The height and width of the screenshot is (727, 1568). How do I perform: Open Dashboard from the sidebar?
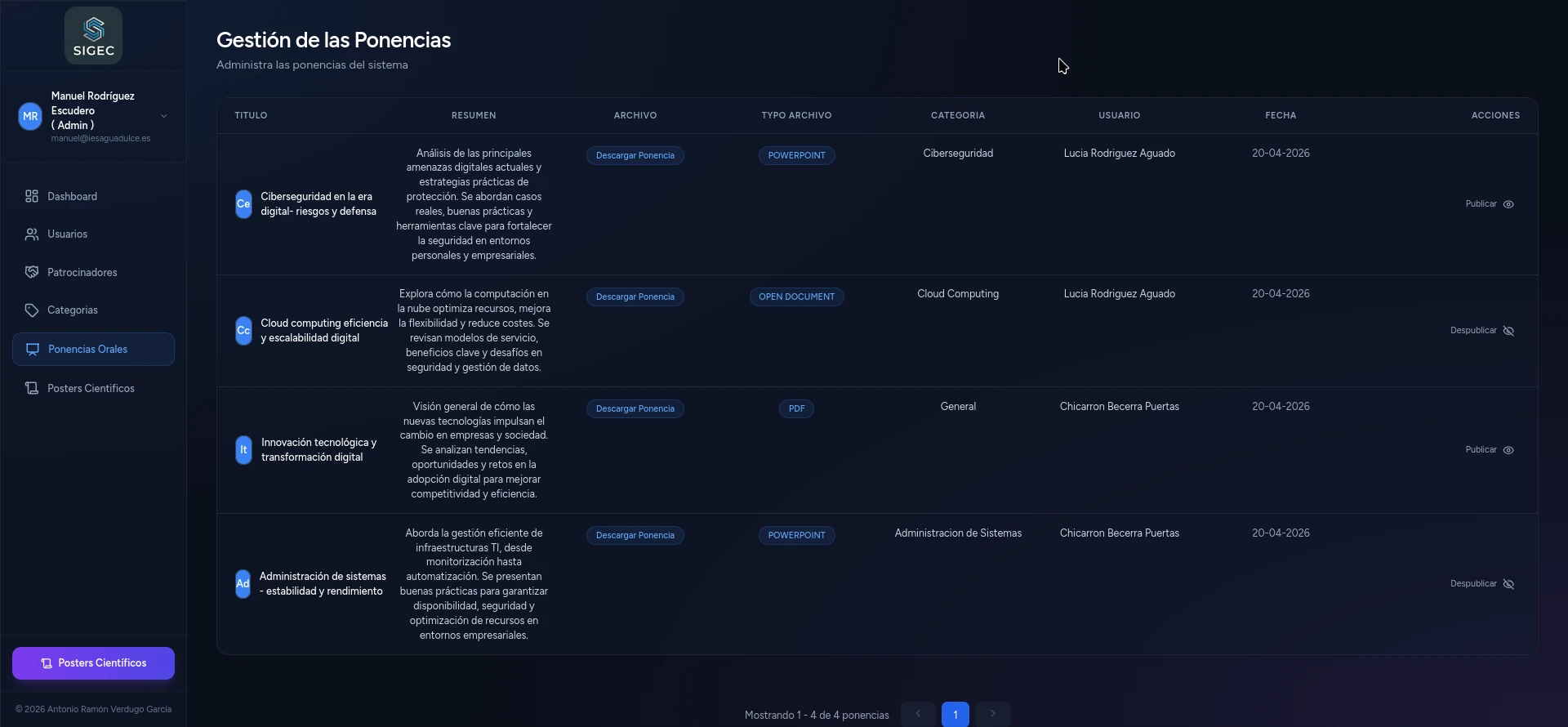(72, 197)
